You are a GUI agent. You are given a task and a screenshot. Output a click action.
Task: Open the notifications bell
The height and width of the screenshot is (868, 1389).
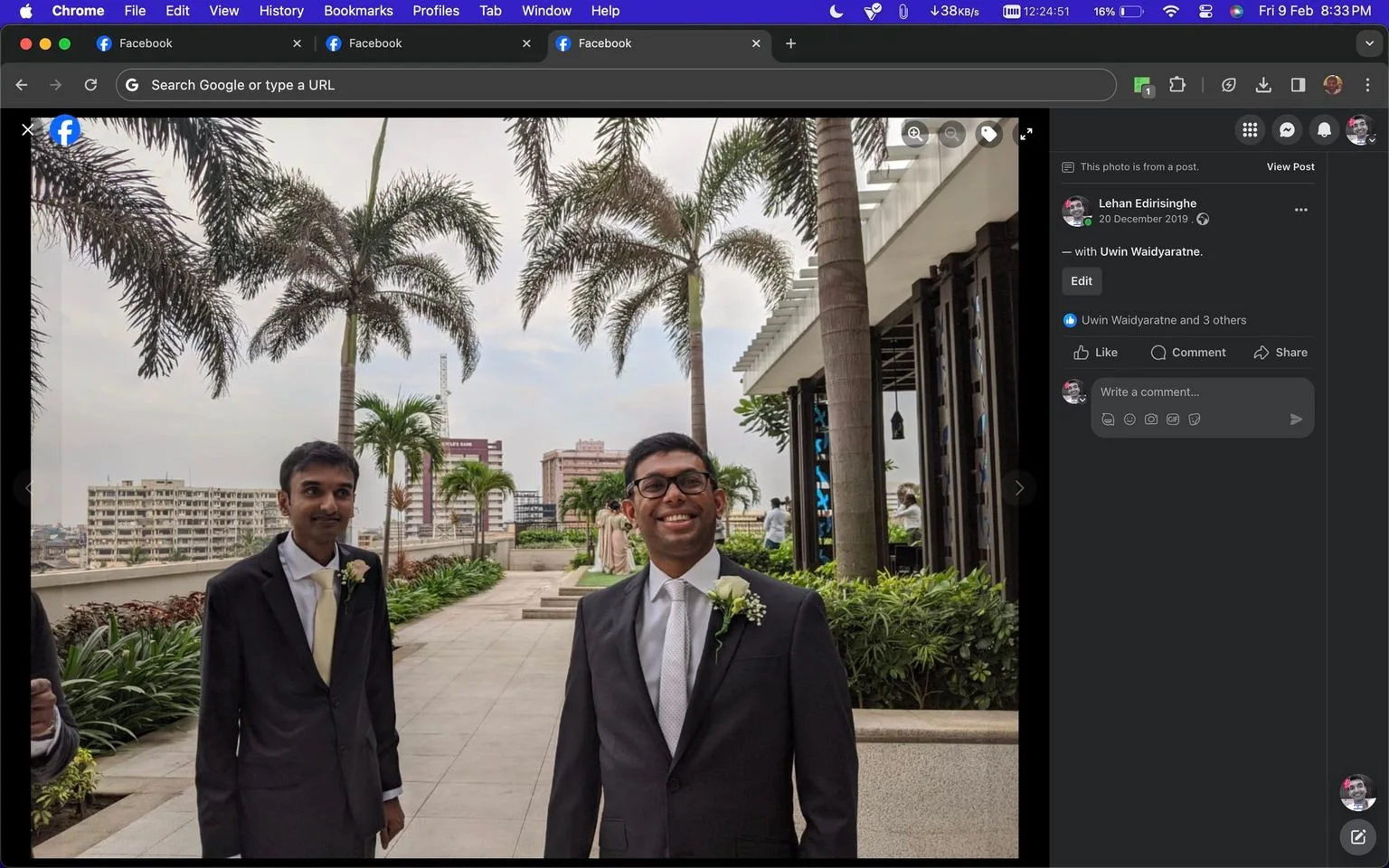click(x=1324, y=130)
